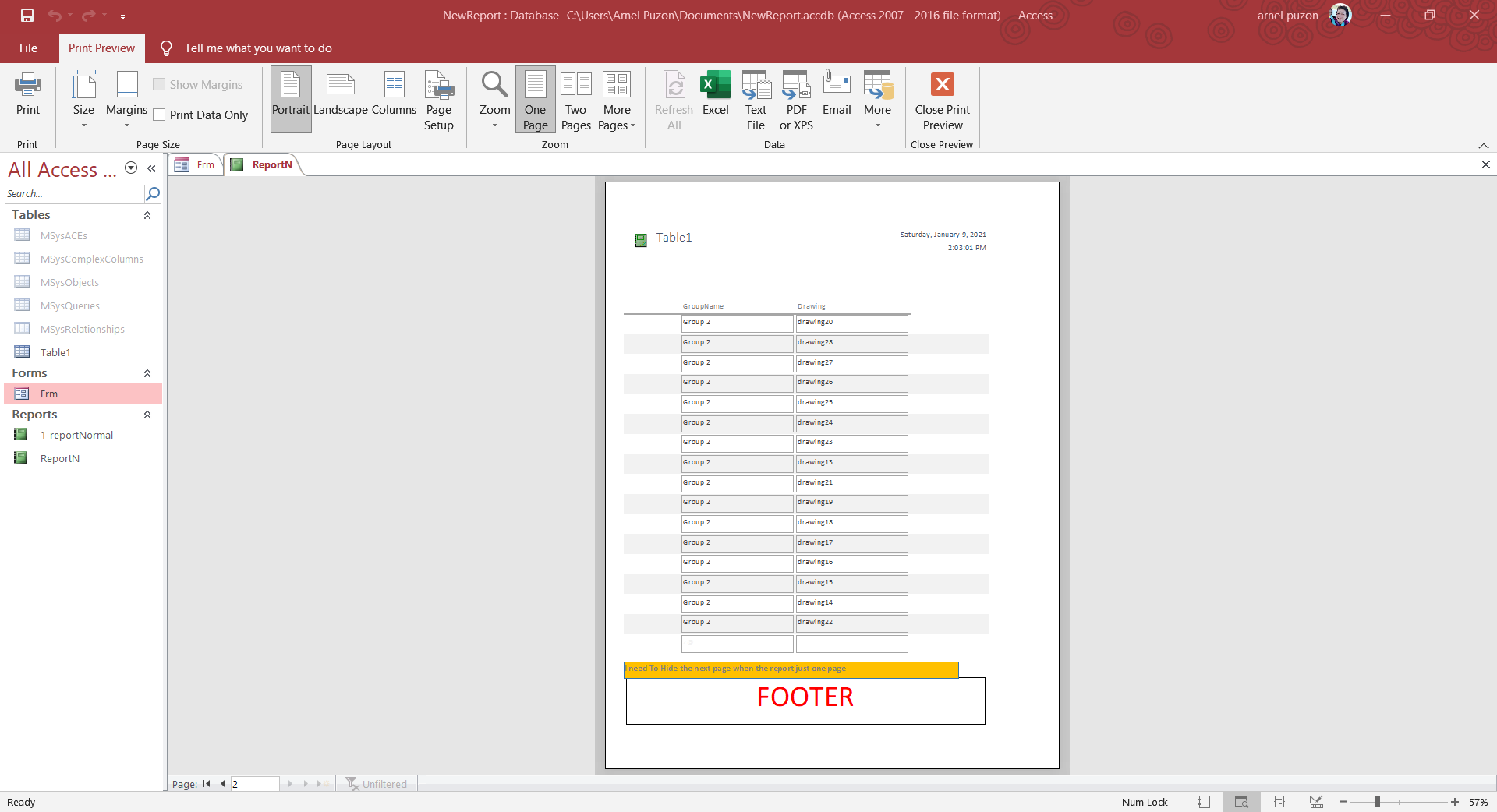Click the zoom in plus button

1455,802
